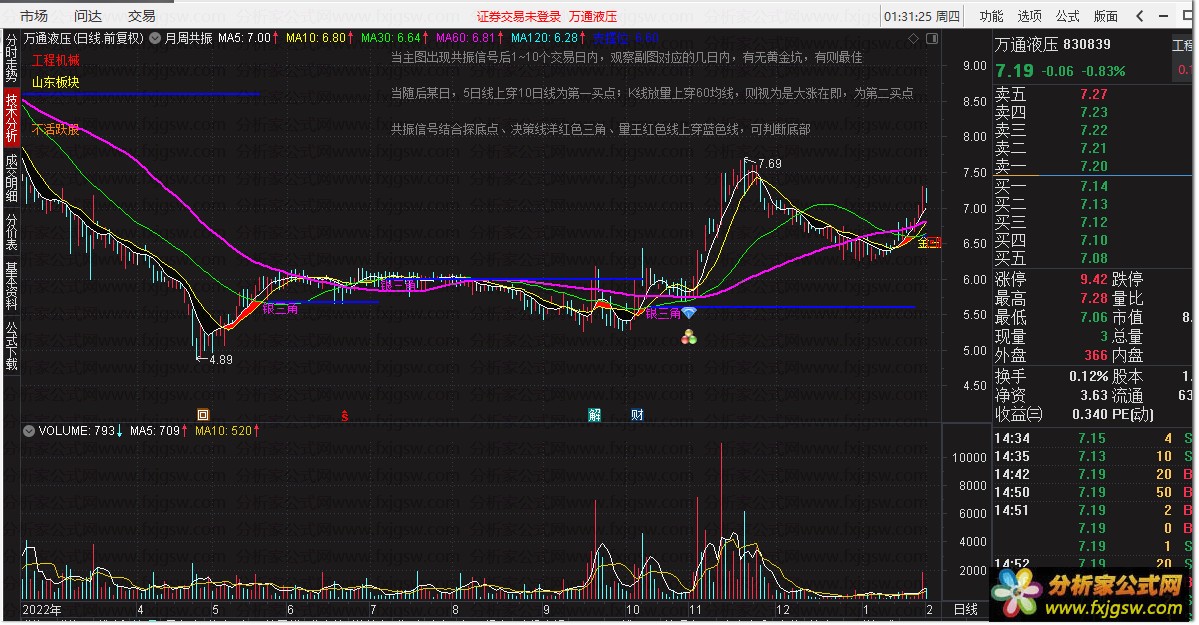Click the current price 7.19 in quote panel
The image size is (1199, 625).
click(x=1014, y=71)
